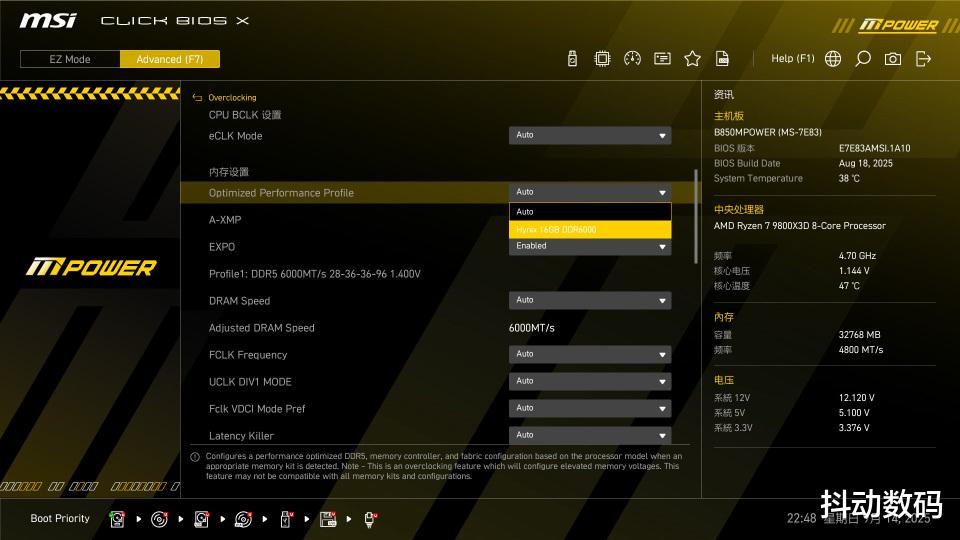Click the MSI logo

(x=48, y=21)
